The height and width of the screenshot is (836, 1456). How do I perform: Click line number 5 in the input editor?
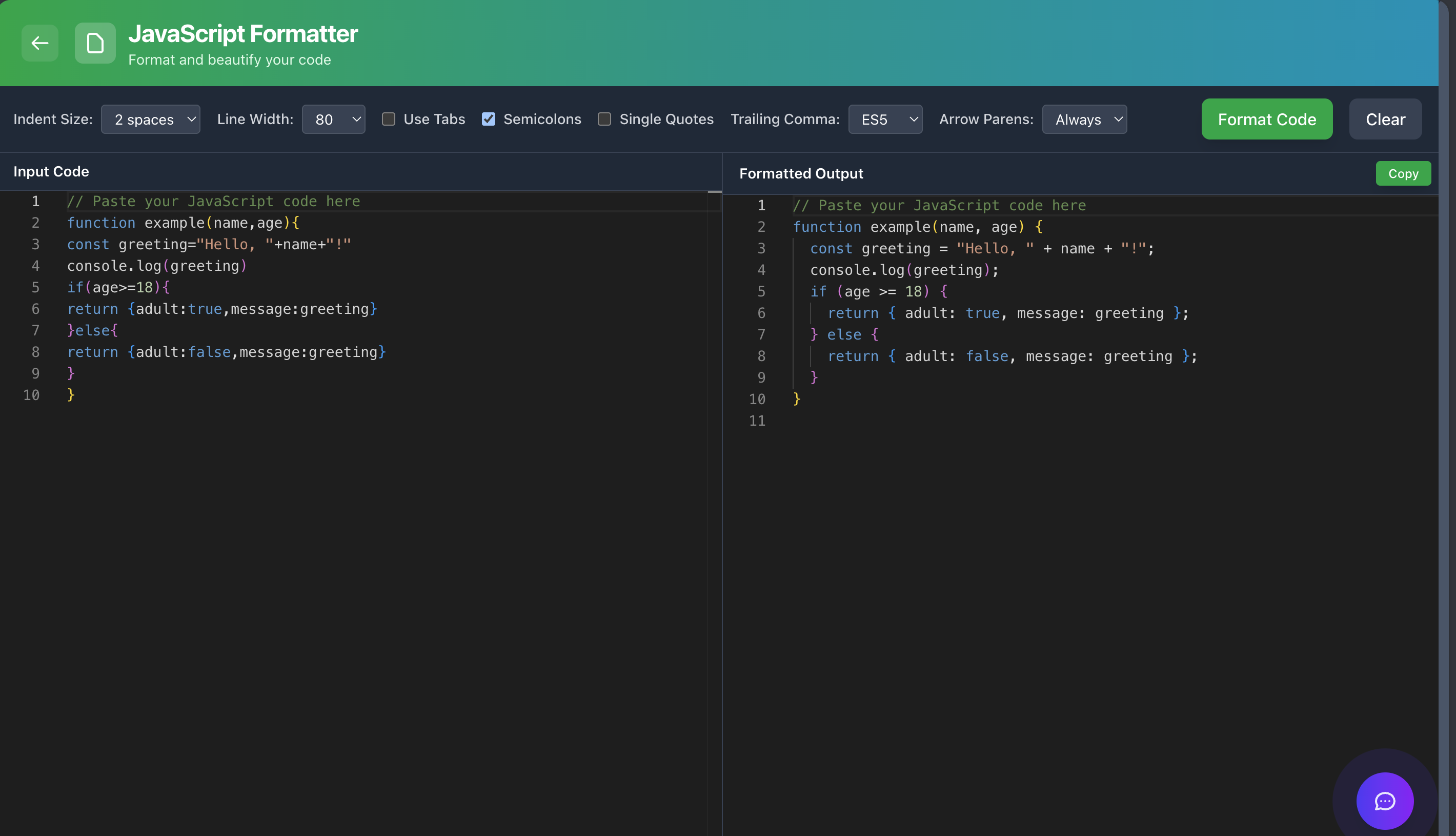tap(35, 287)
